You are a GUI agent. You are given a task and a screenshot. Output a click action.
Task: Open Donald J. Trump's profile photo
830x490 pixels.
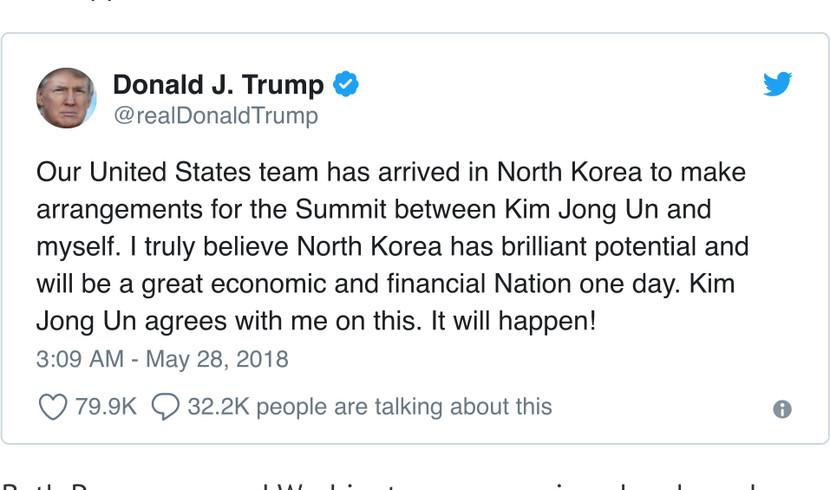[x=66, y=98]
